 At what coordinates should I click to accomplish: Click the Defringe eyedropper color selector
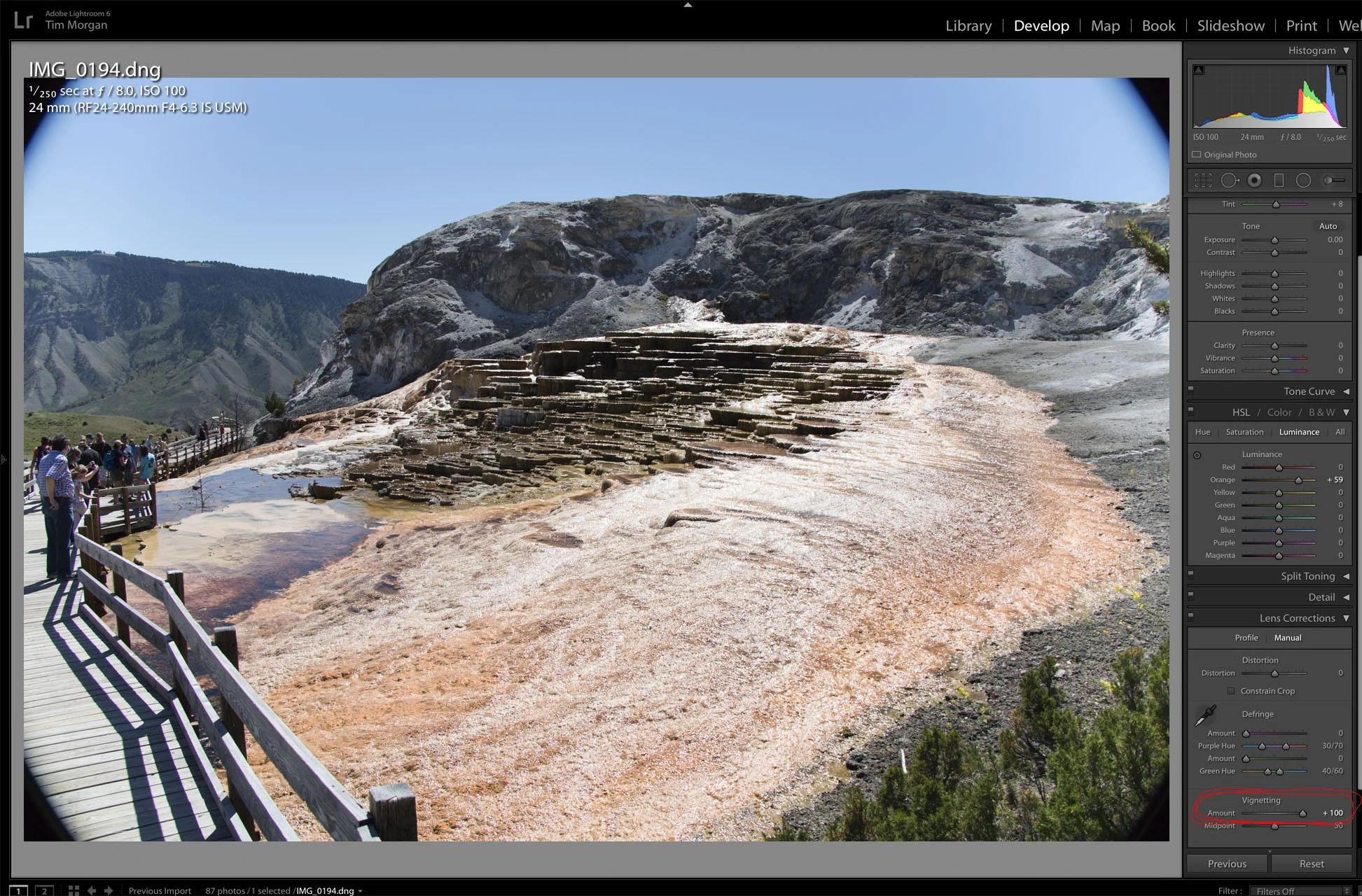pyautogui.click(x=1205, y=715)
